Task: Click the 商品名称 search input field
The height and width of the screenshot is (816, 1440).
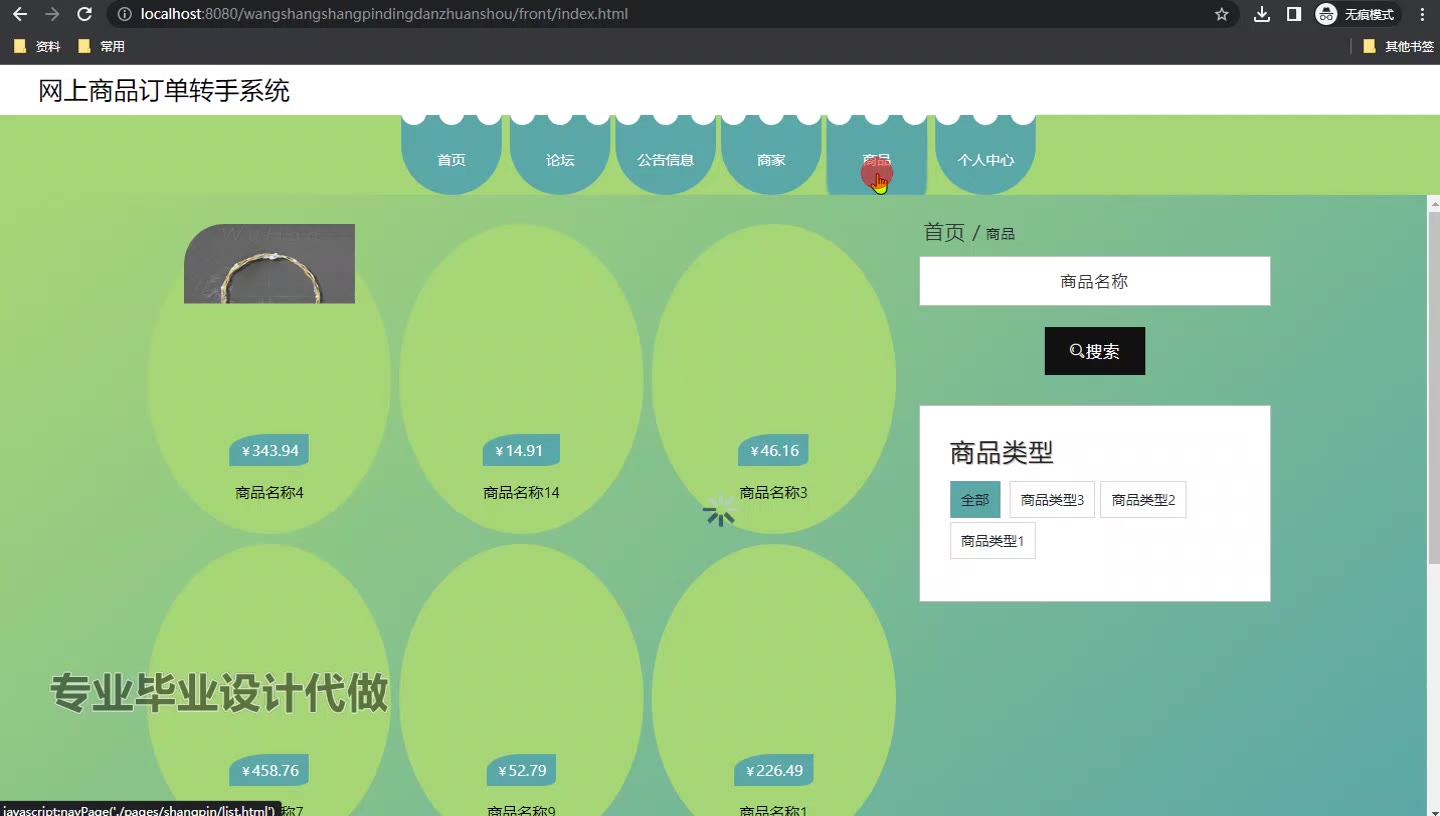Action: point(1095,281)
